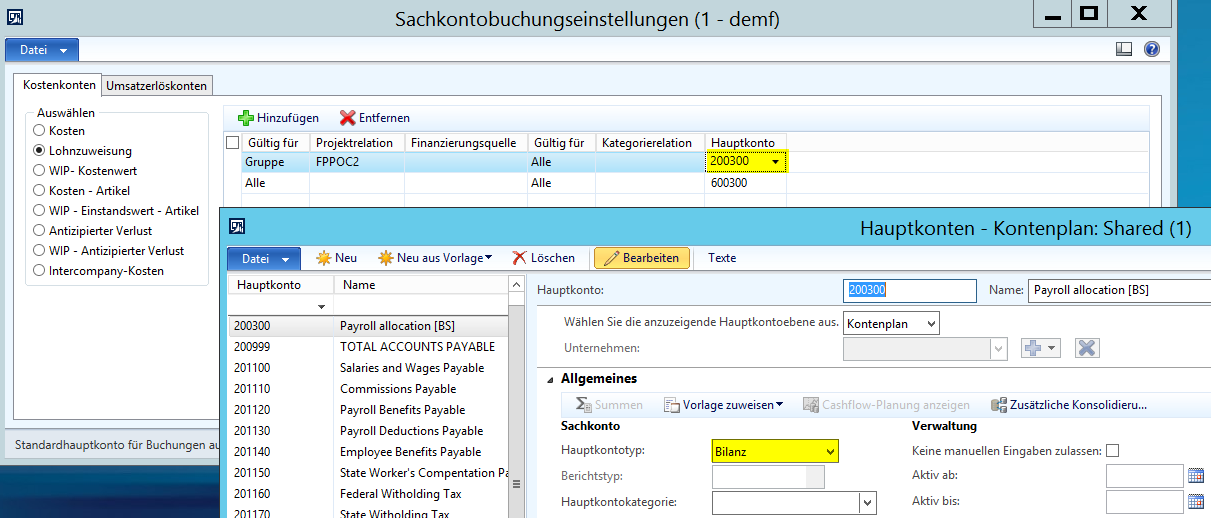Click the Löschen delete icon
The width and height of the screenshot is (1211, 518).
coord(520,258)
